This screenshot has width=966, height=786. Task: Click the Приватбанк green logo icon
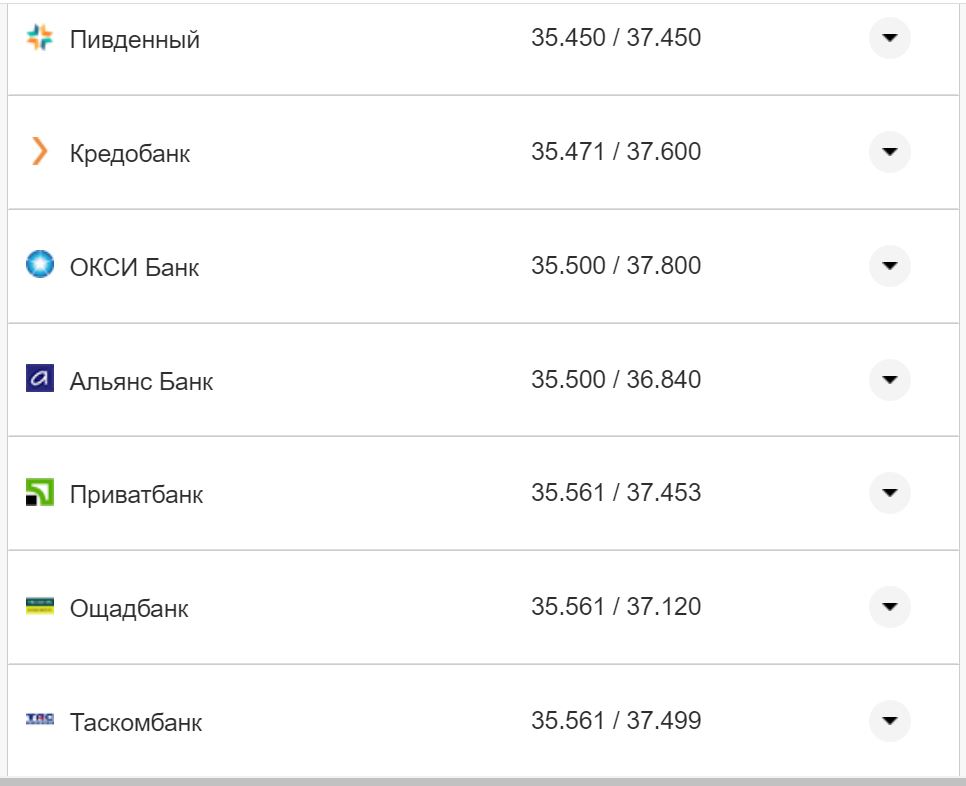pyautogui.click(x=39, y=493)
